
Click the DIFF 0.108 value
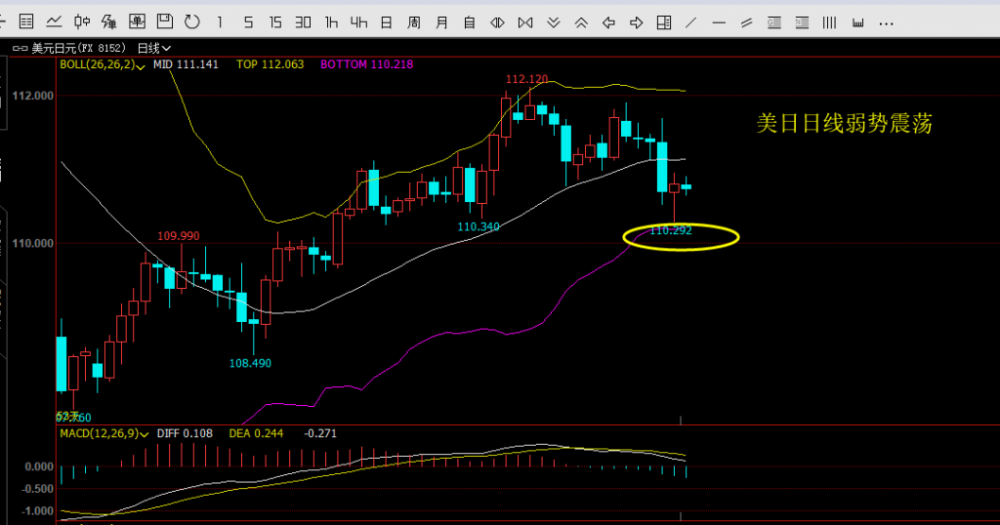[x=185, y=434]
